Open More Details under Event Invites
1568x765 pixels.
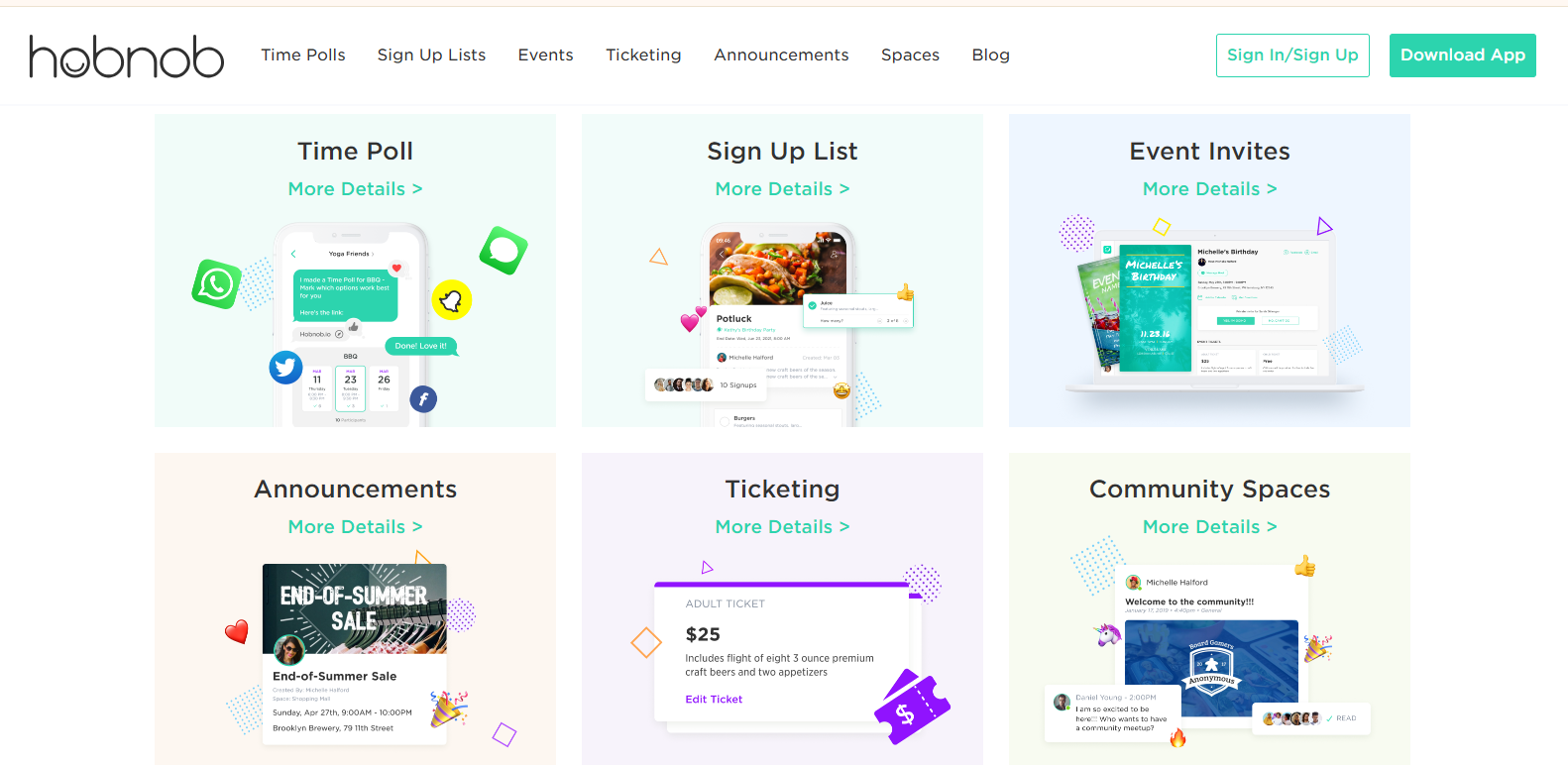[1209, 189]
